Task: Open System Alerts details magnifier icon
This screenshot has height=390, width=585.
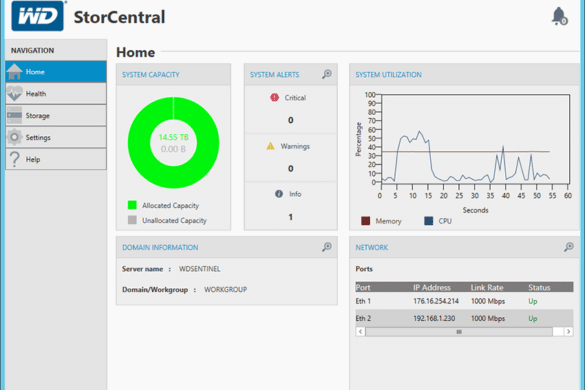Action: click(x=327, y=74)
